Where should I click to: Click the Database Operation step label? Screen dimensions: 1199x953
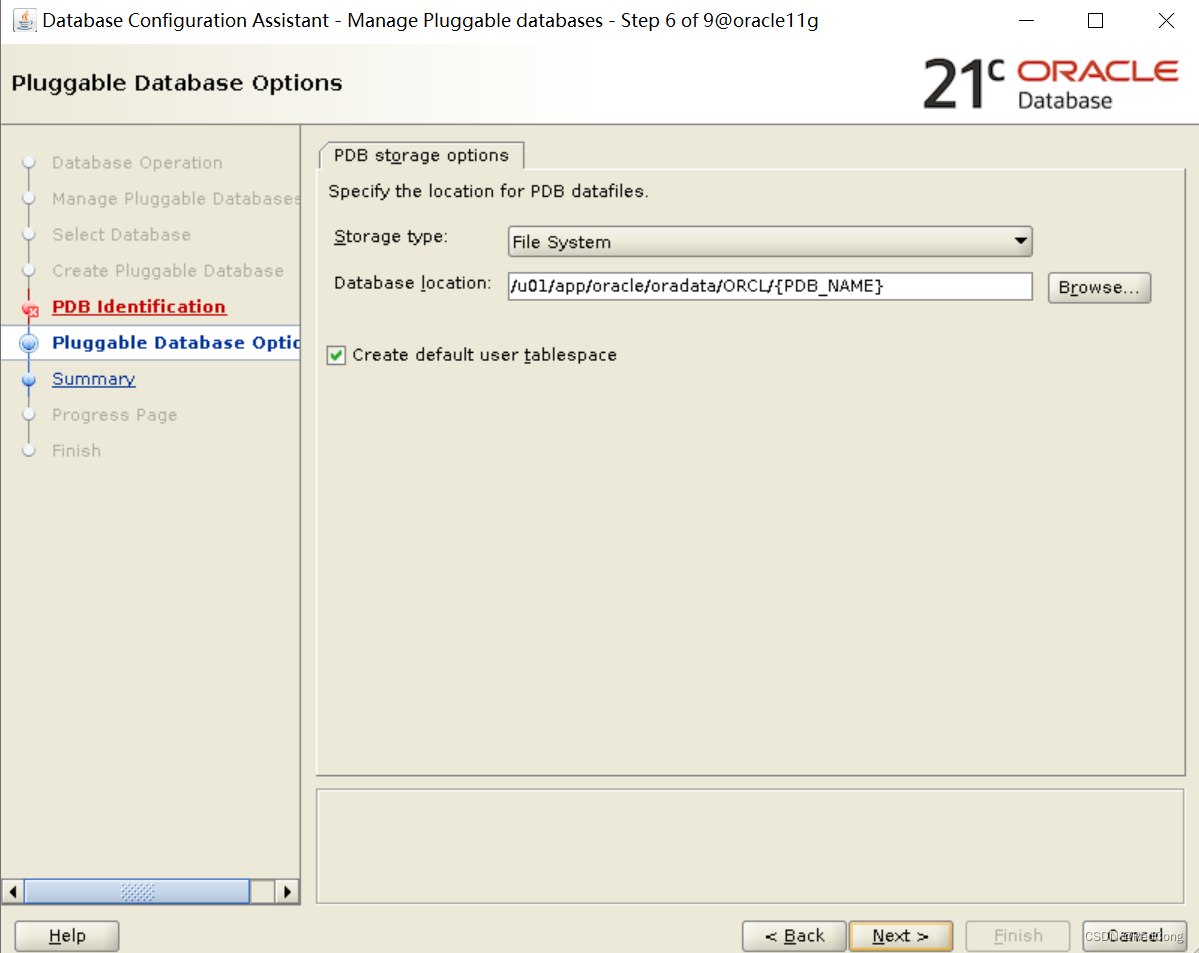click(137, 163)
